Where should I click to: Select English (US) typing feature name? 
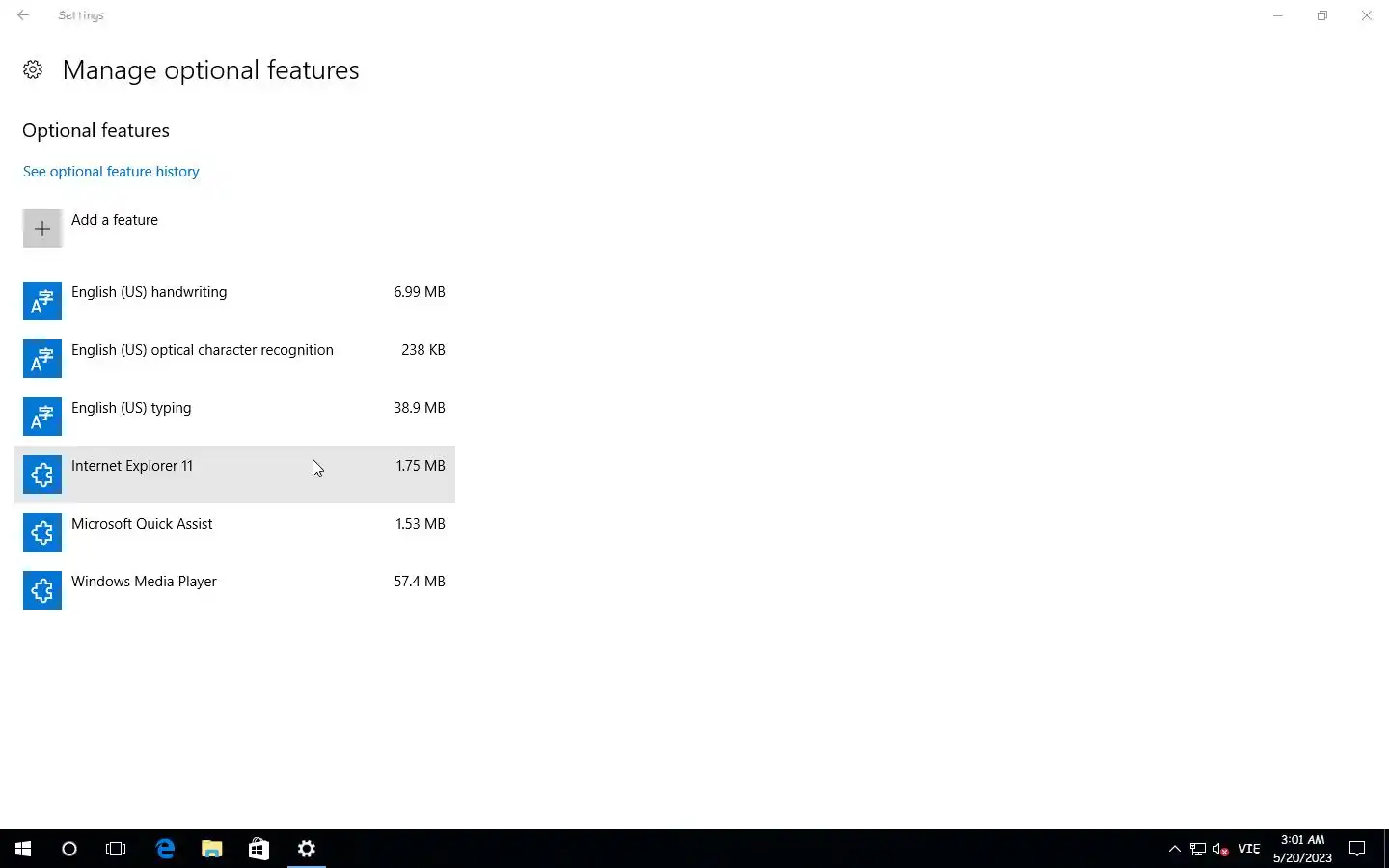tap(131, 408)
